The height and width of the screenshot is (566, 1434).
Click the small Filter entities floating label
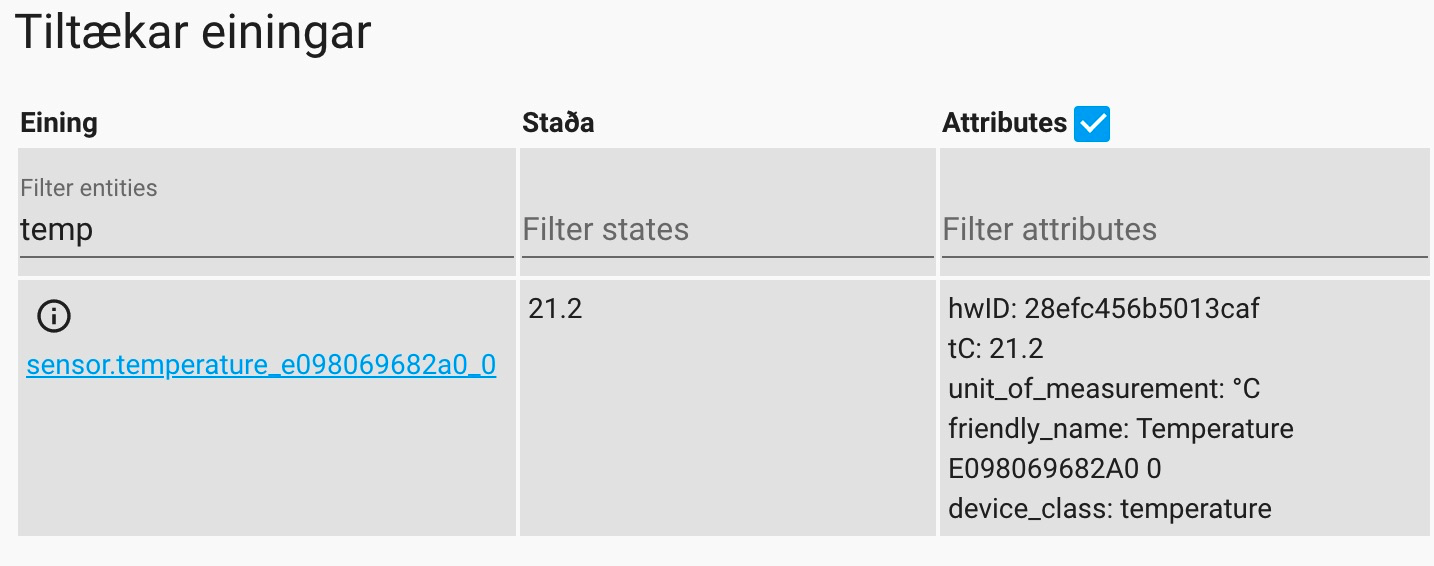point(89,187)
